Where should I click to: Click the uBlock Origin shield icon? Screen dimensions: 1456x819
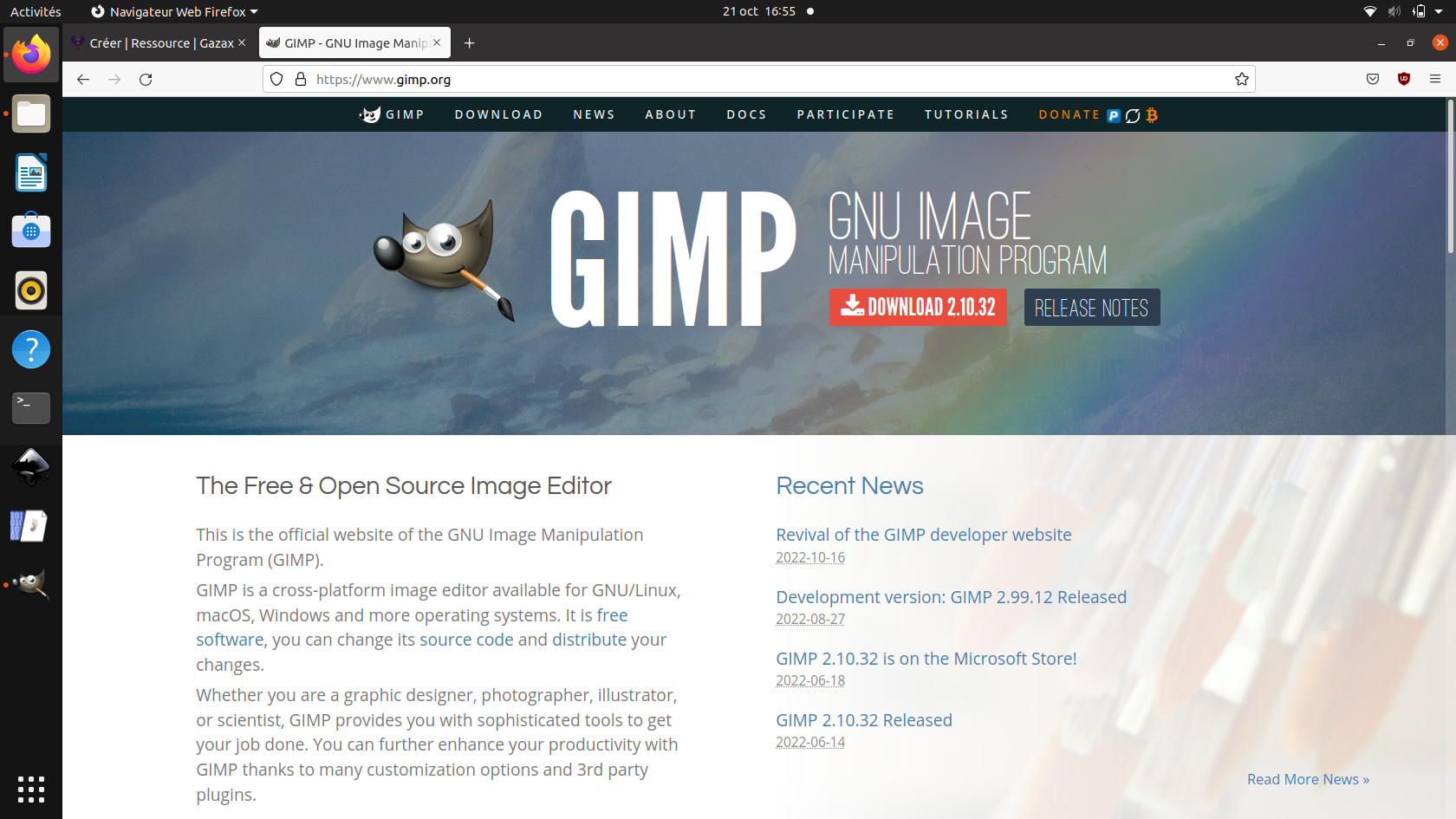point(1404,80)
